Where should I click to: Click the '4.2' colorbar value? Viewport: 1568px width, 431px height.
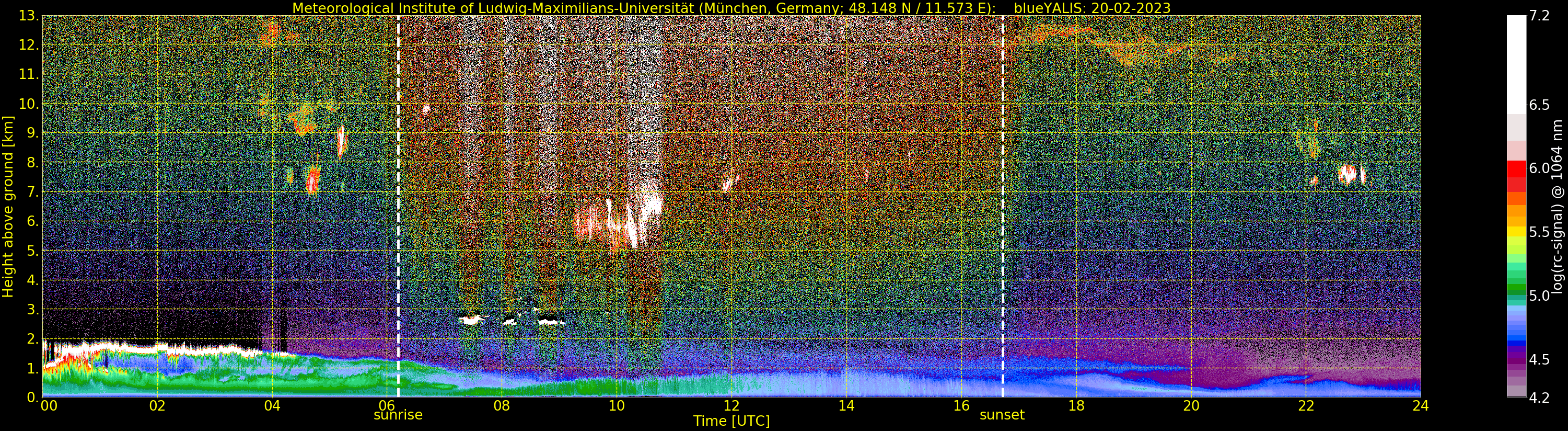(1539, 398)
